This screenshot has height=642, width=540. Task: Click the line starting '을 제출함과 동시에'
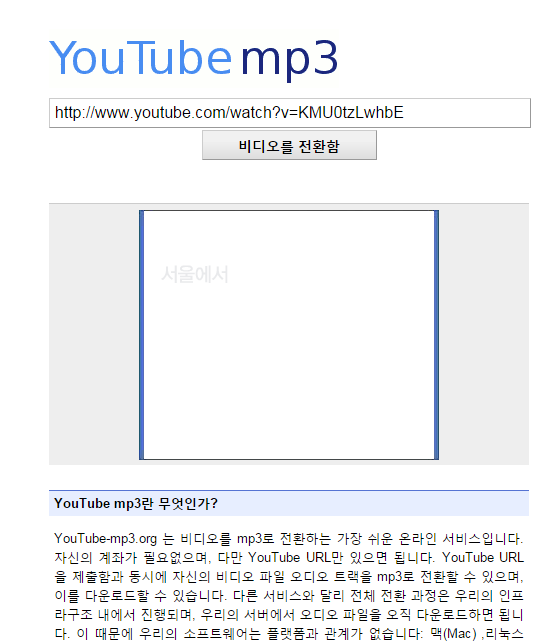[x=289, y=576]
